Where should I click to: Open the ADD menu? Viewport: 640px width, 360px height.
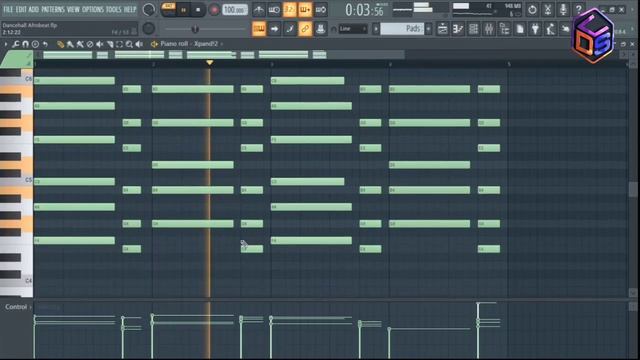[x=34, y=9]
